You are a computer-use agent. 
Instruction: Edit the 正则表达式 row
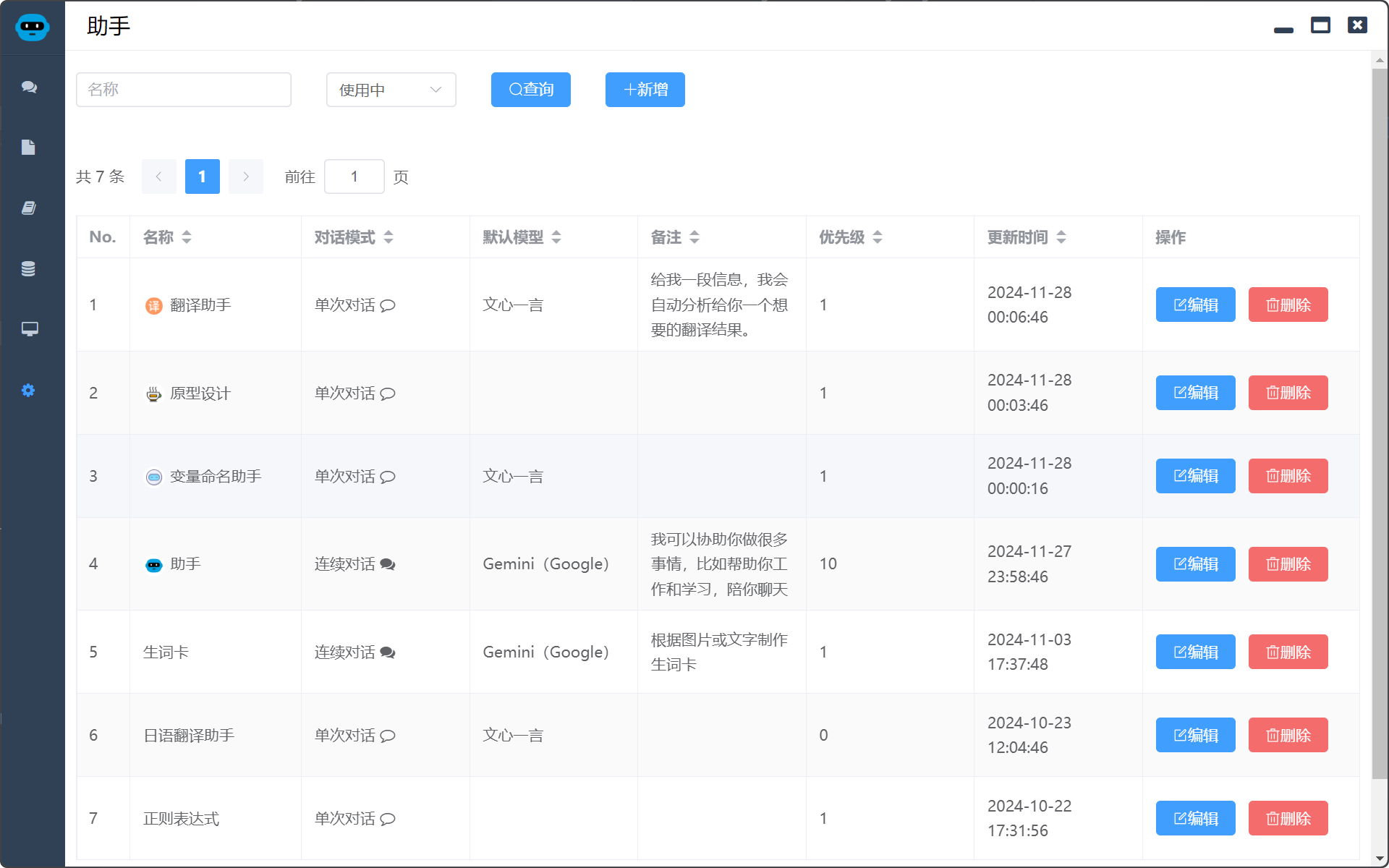pyautogui.click(x=1196, y=818)
